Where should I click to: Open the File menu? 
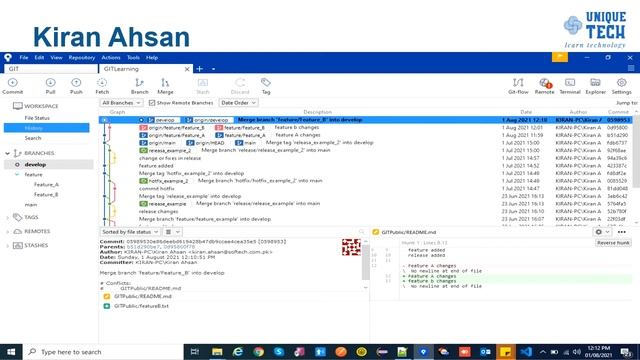(24, 58)
